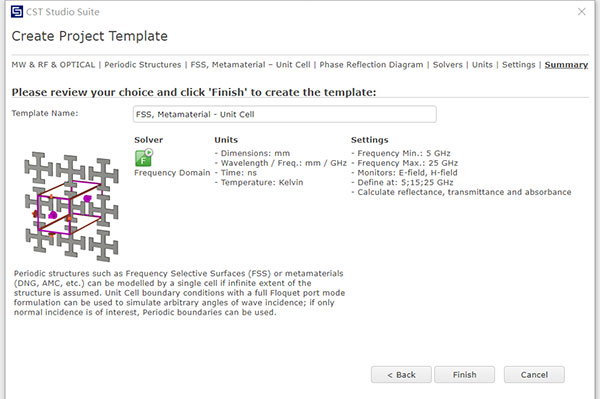Click Finish to create template

coord(465,375)
